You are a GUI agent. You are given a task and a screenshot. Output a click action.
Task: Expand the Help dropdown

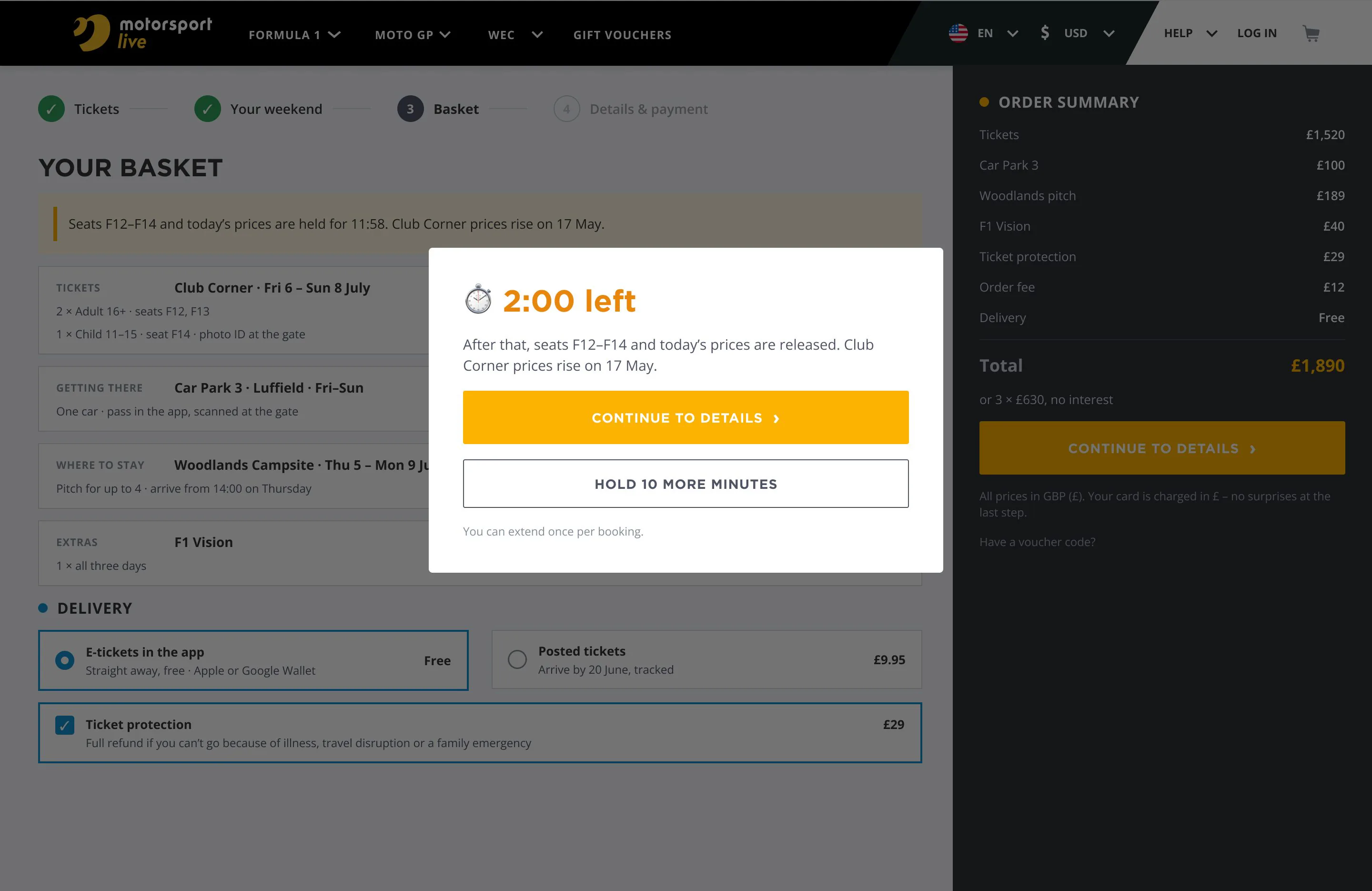click(x=1190, y=33)
